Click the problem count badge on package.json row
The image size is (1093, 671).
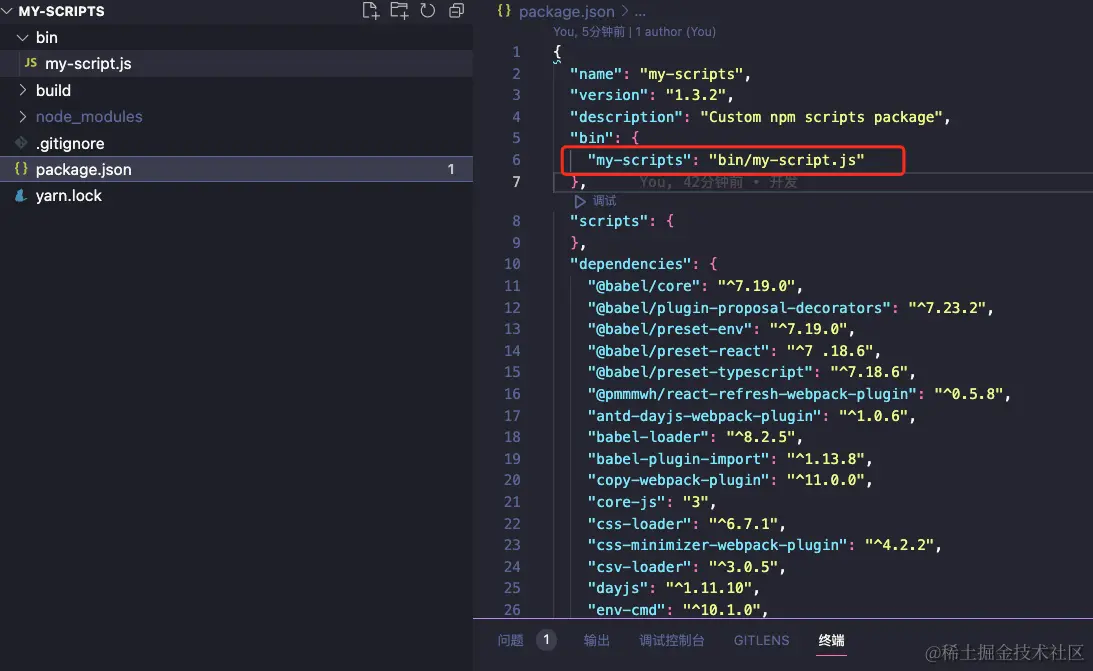451,169
